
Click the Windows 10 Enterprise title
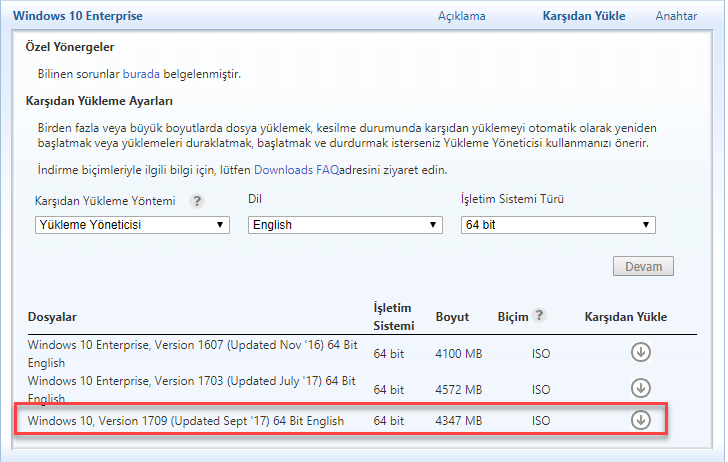pos(77,16)
